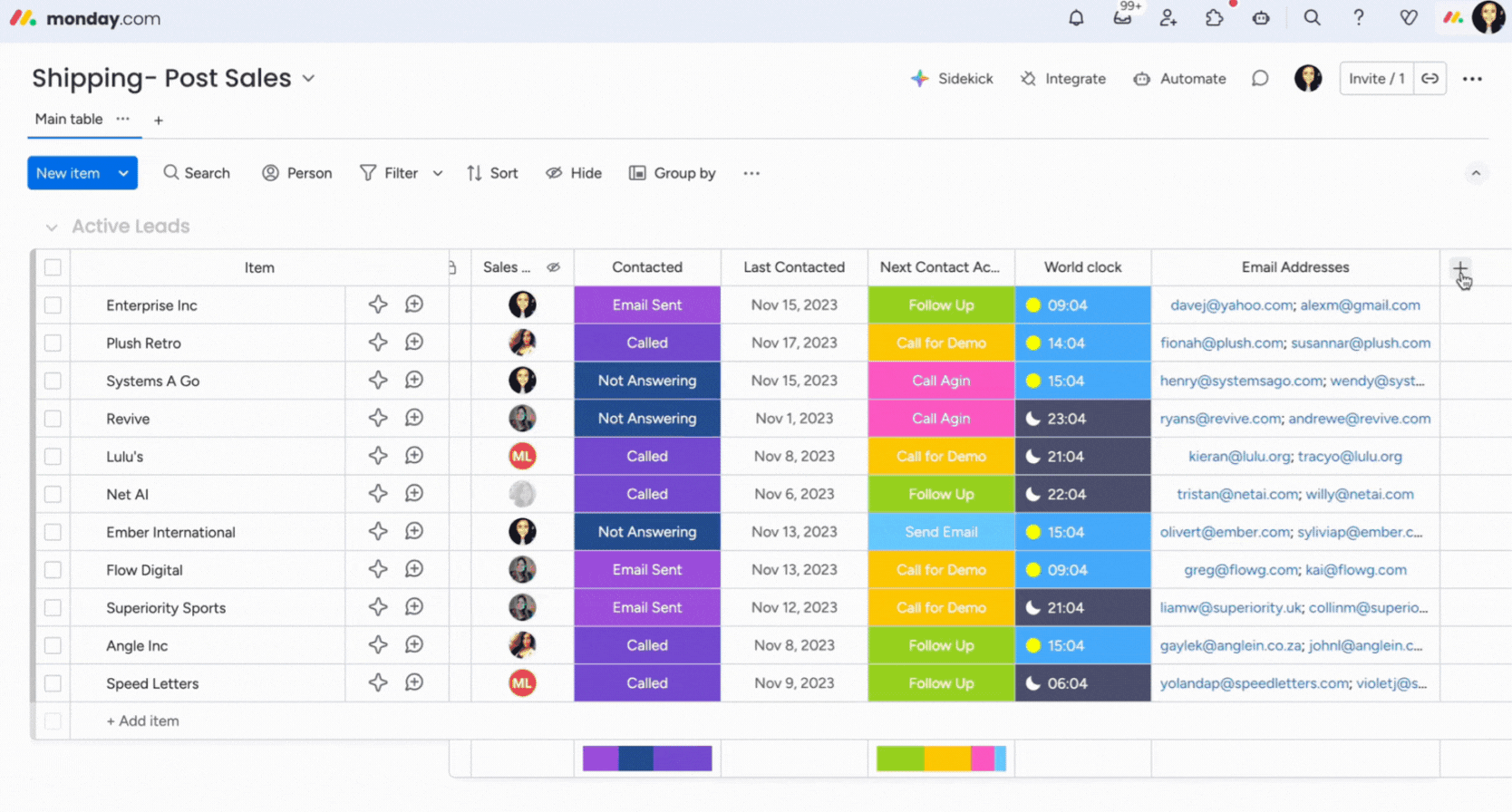Click the search magnifier in top bar

click(x=1312, y=18)
